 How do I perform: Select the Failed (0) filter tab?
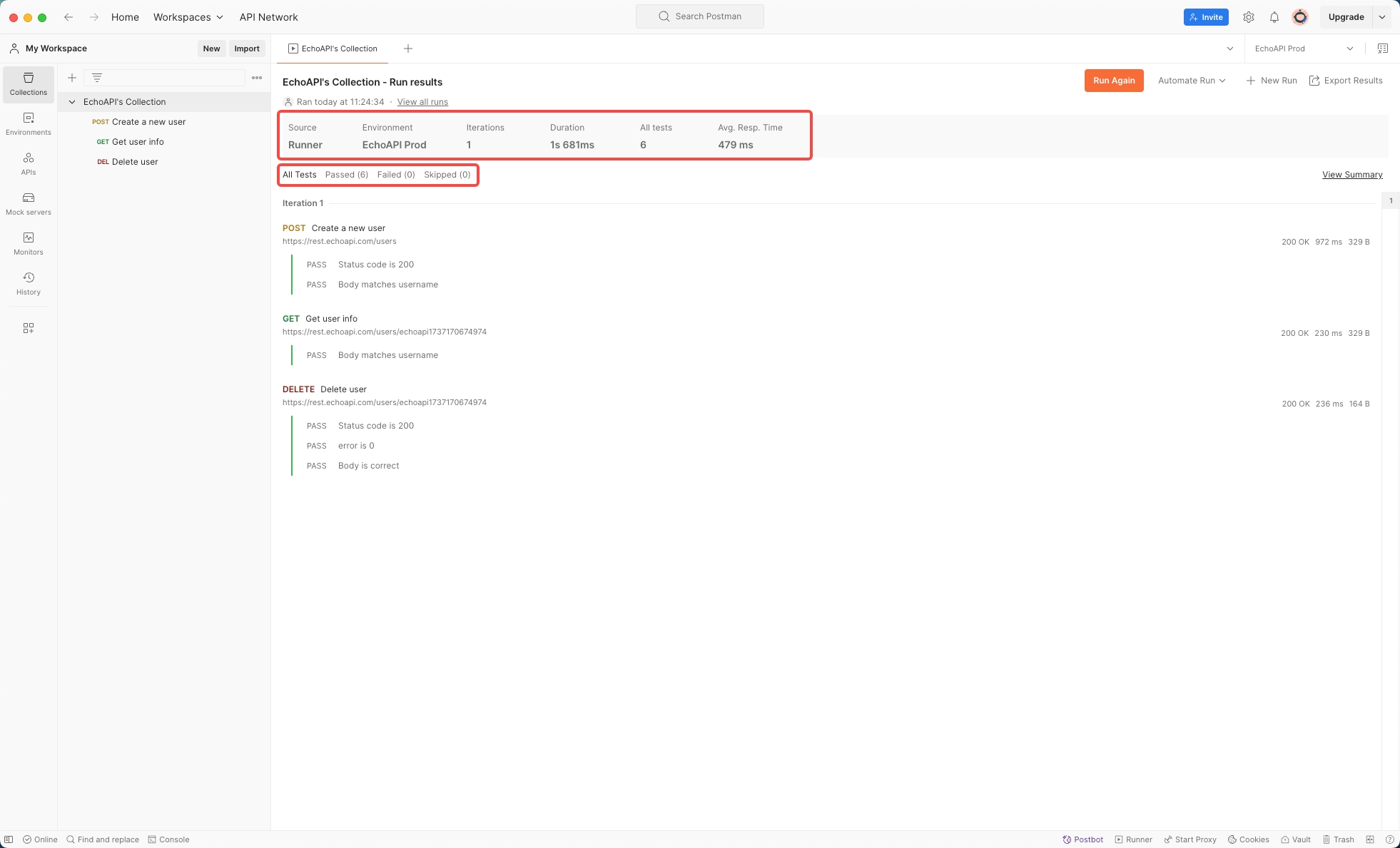pos(396,175)
